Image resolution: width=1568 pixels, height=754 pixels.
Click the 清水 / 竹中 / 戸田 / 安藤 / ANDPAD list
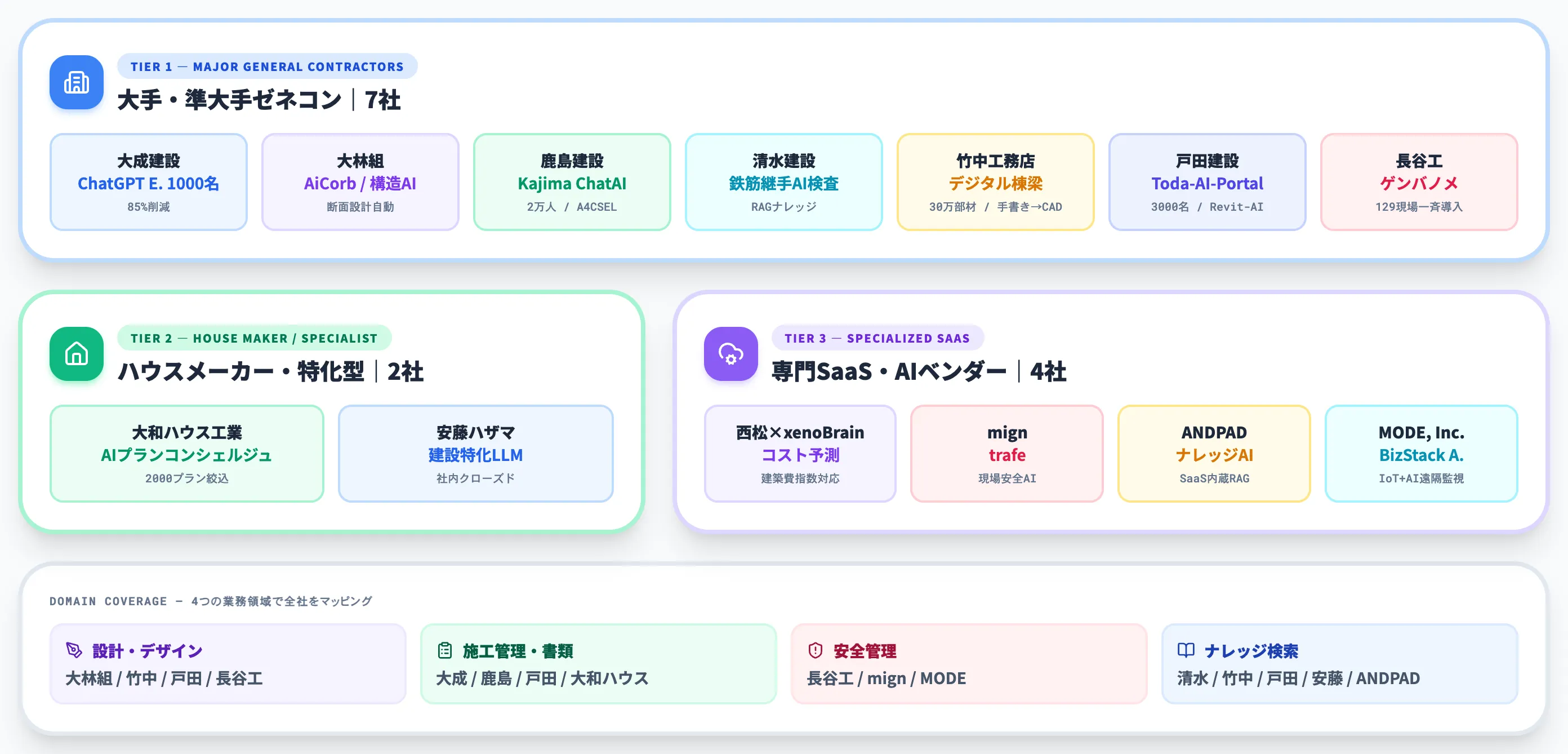(1298, 678)
